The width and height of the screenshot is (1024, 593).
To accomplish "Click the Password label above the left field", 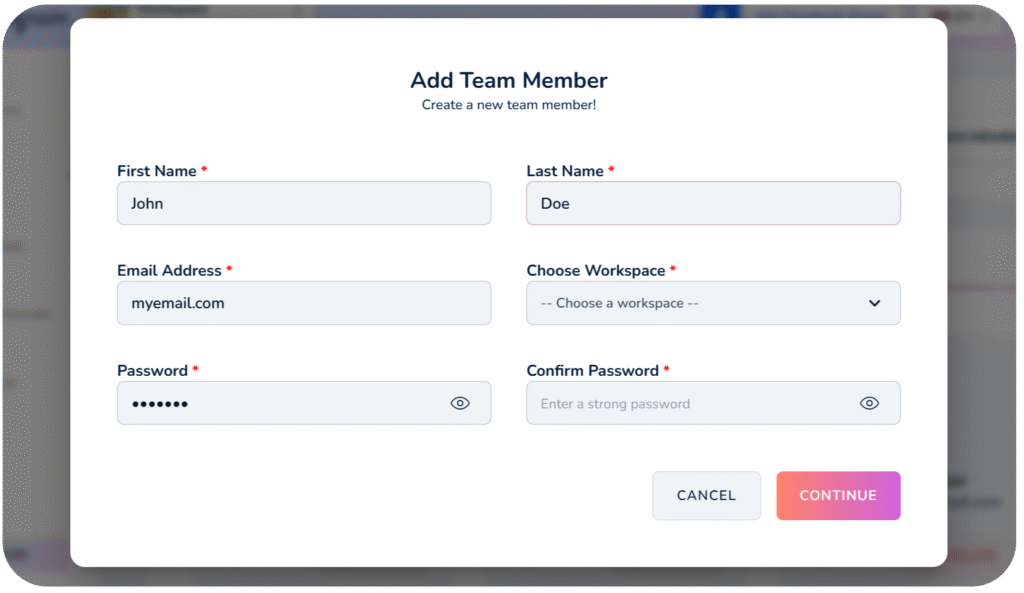I will tap(152, 370).
